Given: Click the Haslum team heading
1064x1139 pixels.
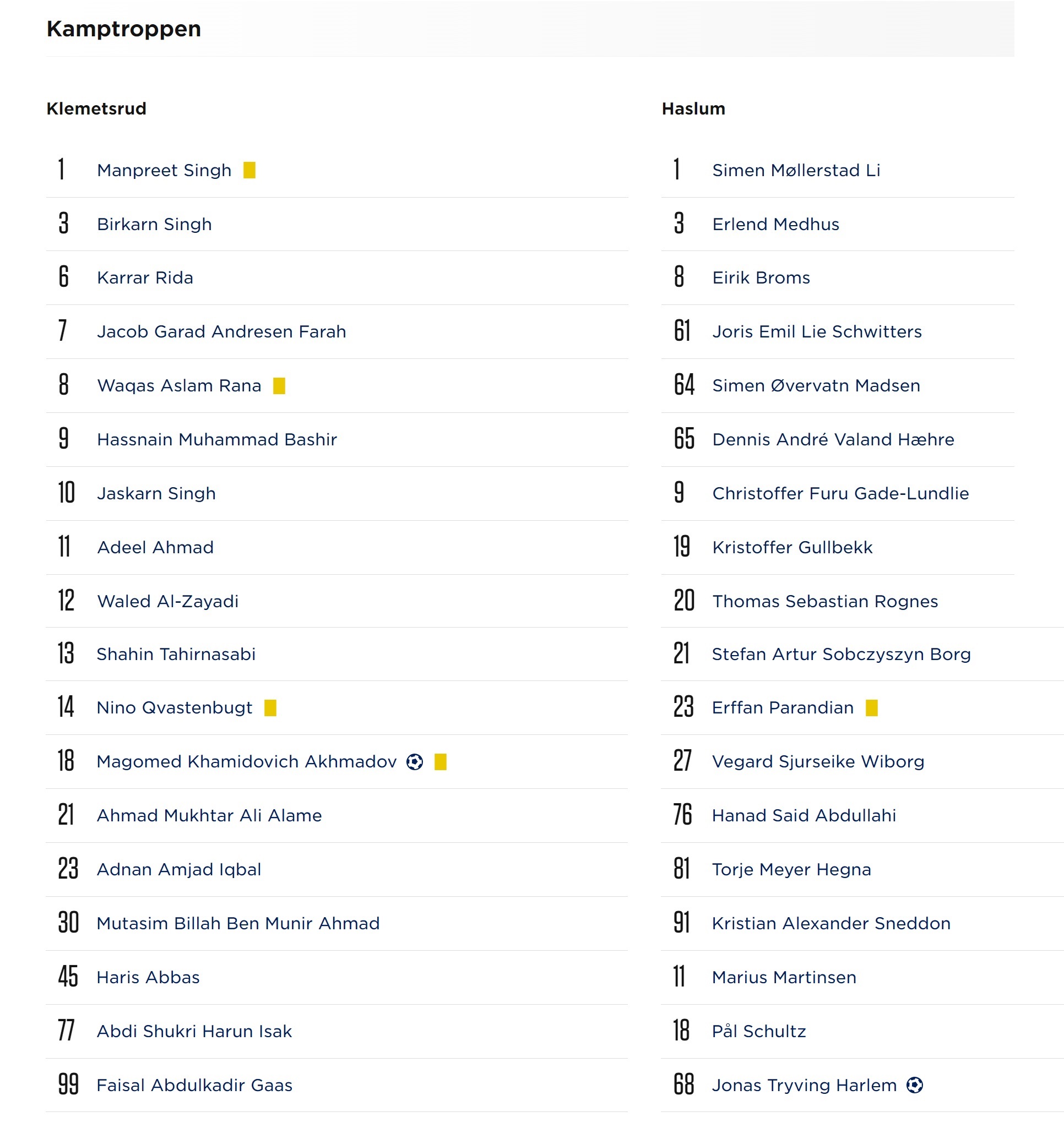Looking at the screenshot, I should [693, 109].
